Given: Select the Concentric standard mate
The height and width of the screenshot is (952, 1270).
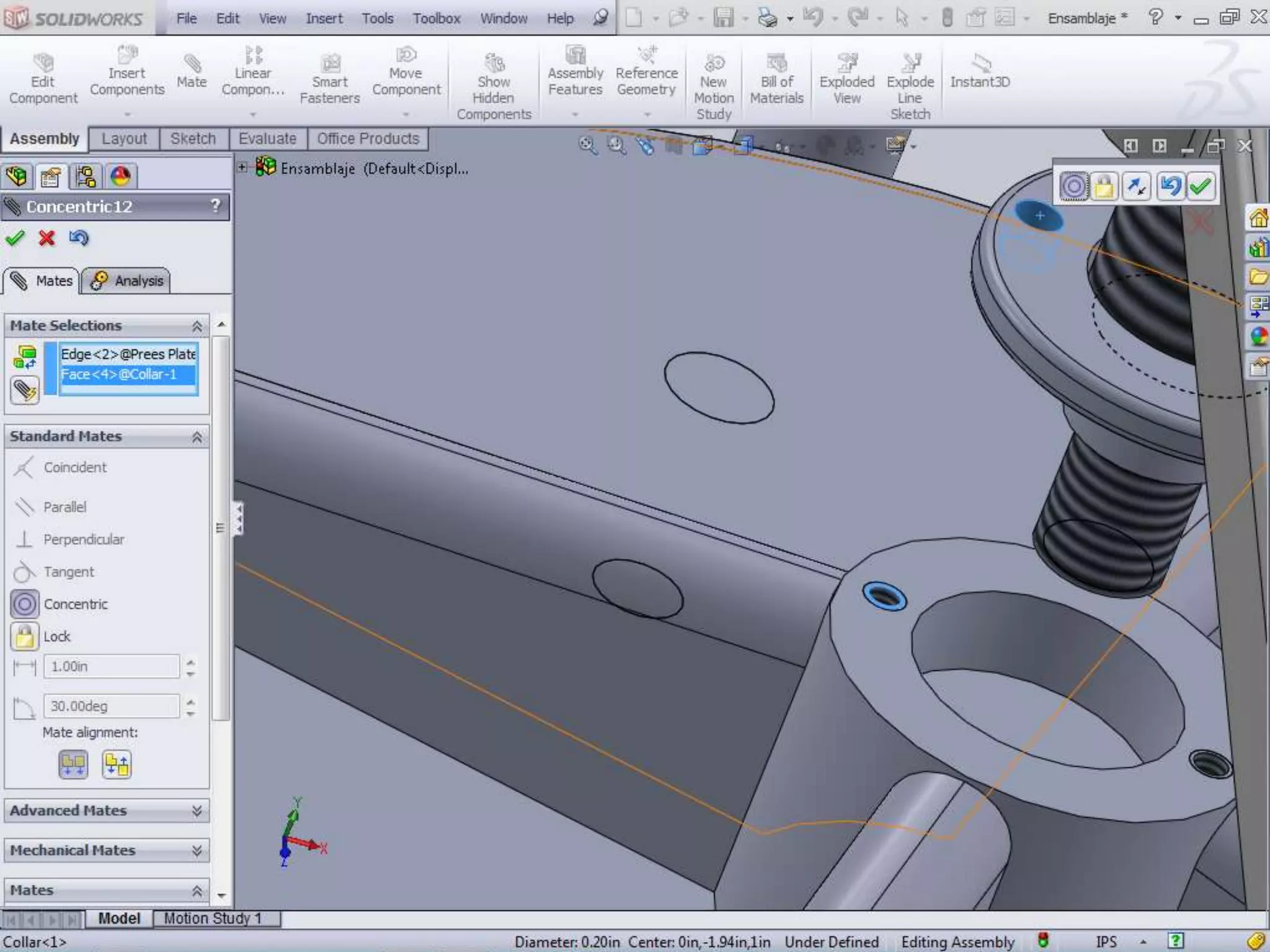Looking at the screenshot, I should (25, 604).
